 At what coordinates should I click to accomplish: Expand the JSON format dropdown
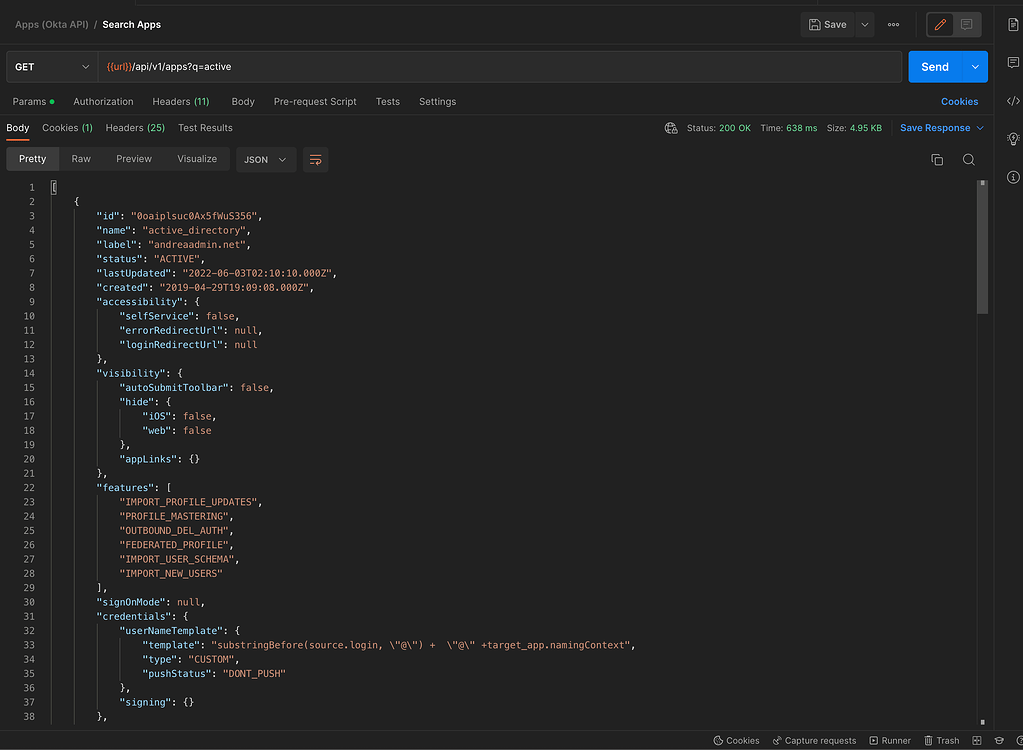266,160
